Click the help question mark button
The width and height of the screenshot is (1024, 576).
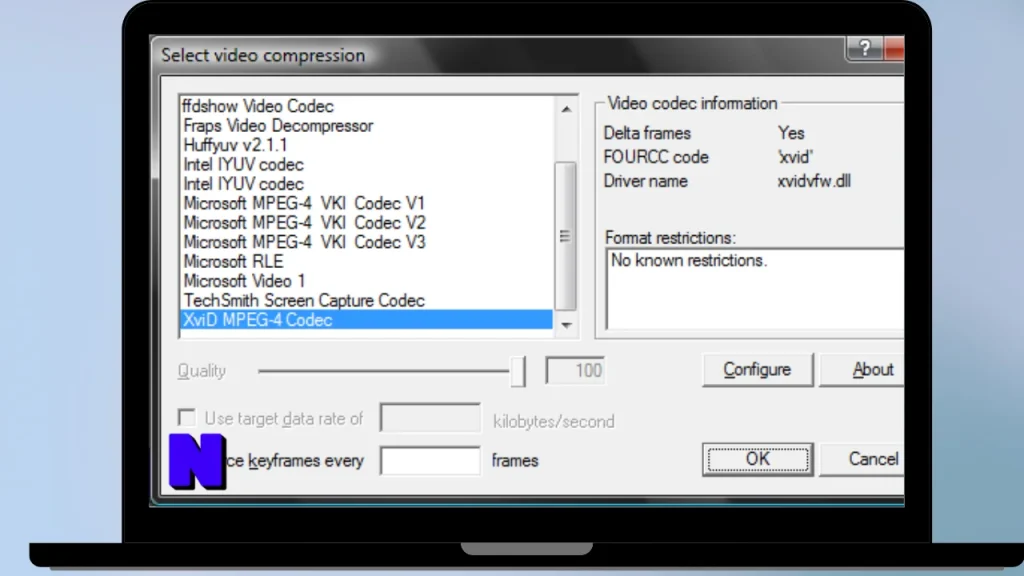(x=865, y=48)
